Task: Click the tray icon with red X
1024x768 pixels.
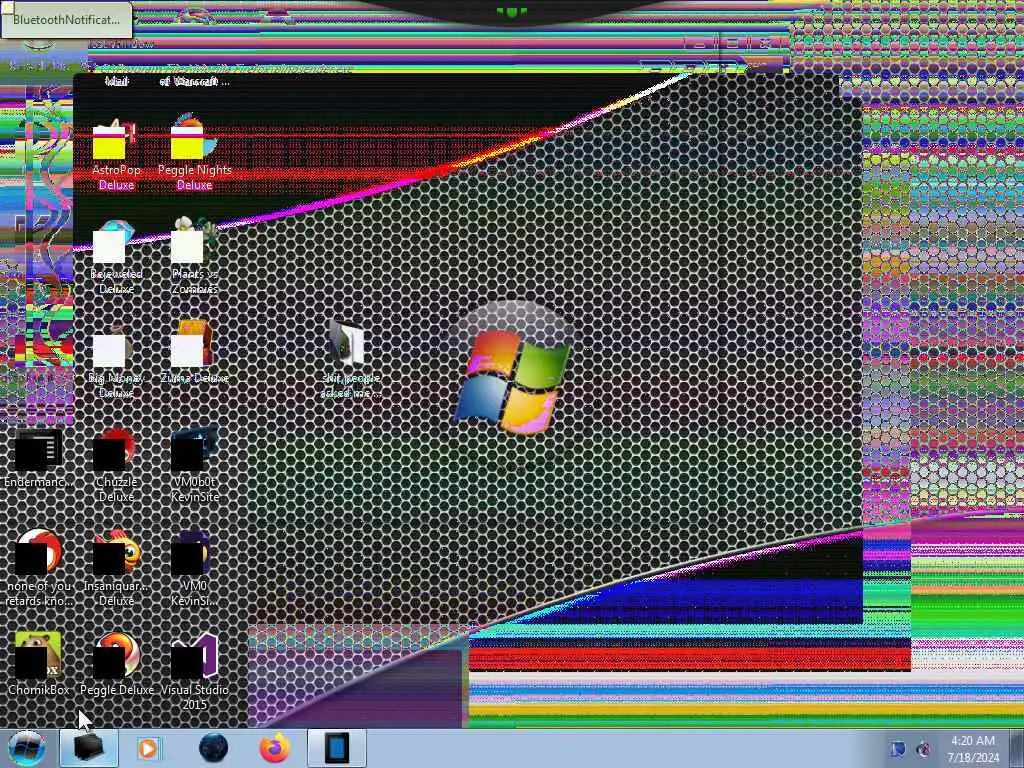Action: pos(923,749)
